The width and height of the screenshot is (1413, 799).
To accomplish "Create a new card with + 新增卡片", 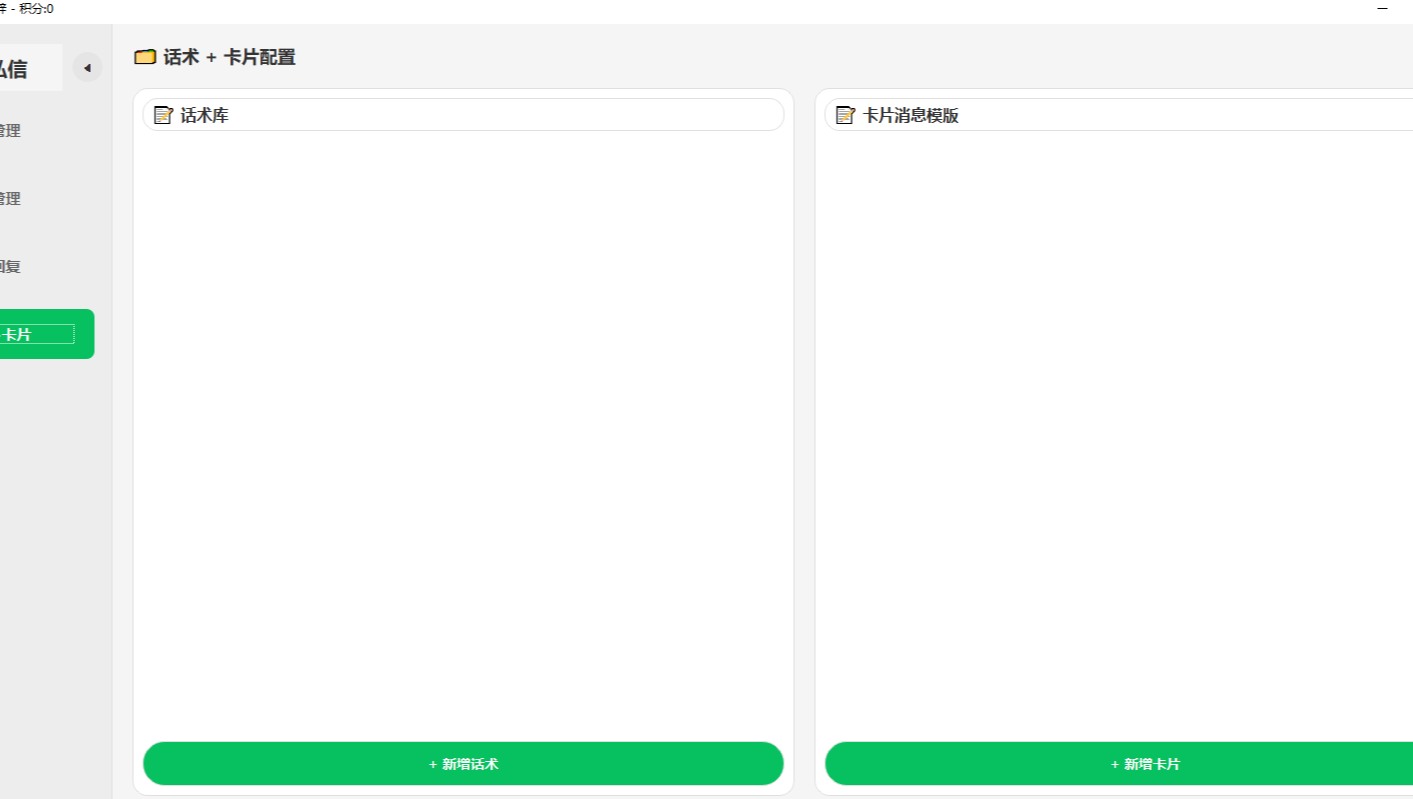I will coord(1119,764).
